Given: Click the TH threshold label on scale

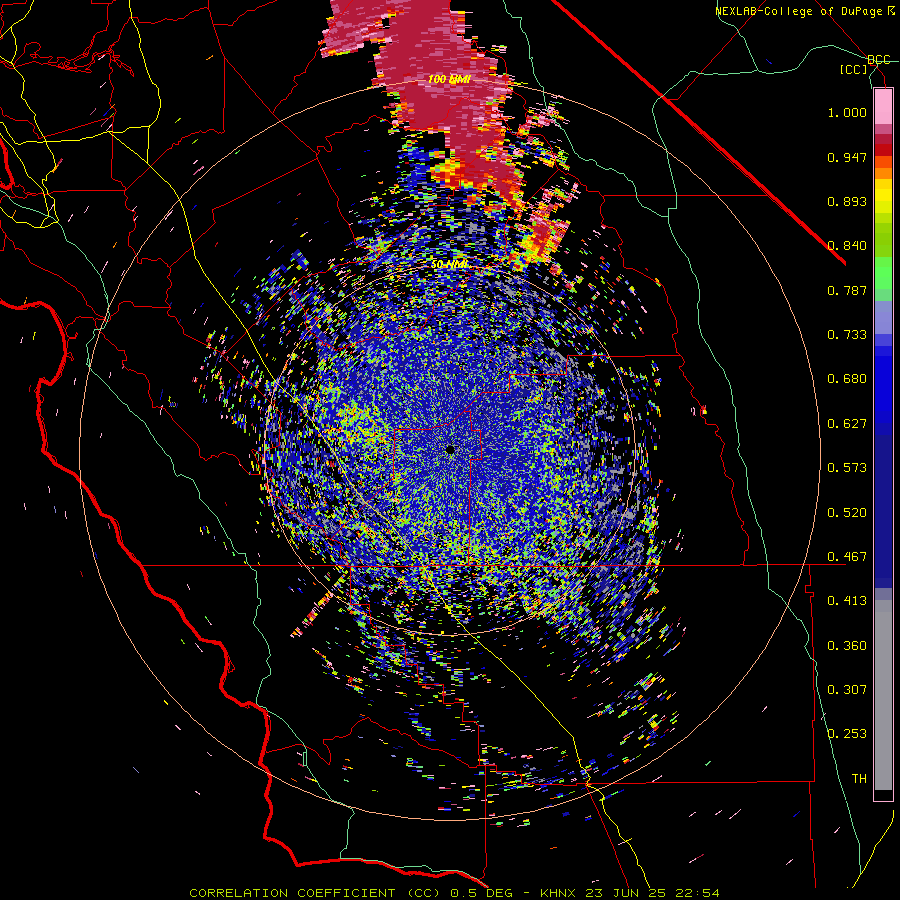Looking at the screenshot, I should [x=859, y=779].
